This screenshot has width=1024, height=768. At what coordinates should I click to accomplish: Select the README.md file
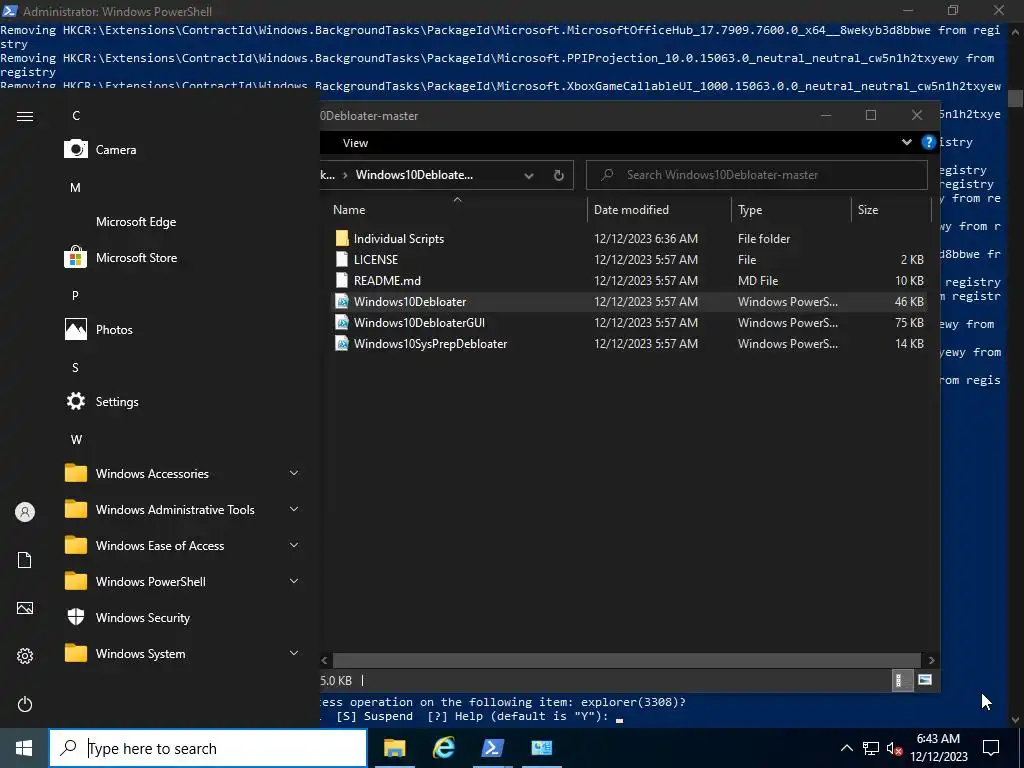tap(387, 280)
